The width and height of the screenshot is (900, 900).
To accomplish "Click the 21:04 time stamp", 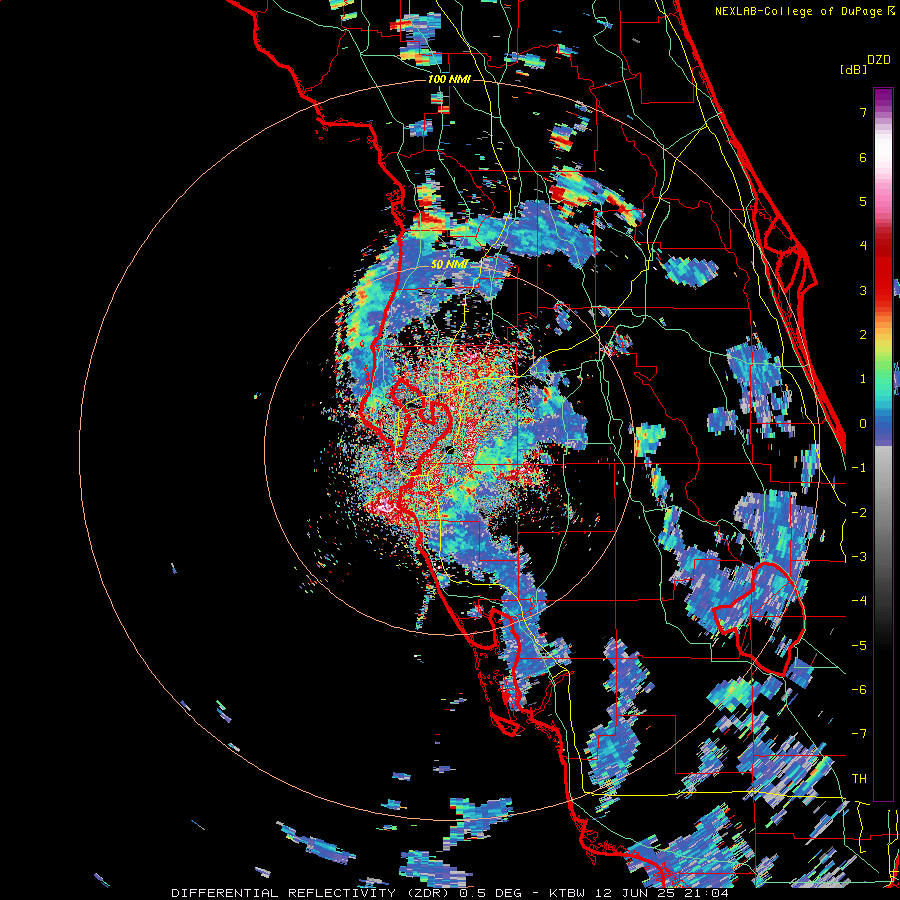I will (x=705, y=893).
